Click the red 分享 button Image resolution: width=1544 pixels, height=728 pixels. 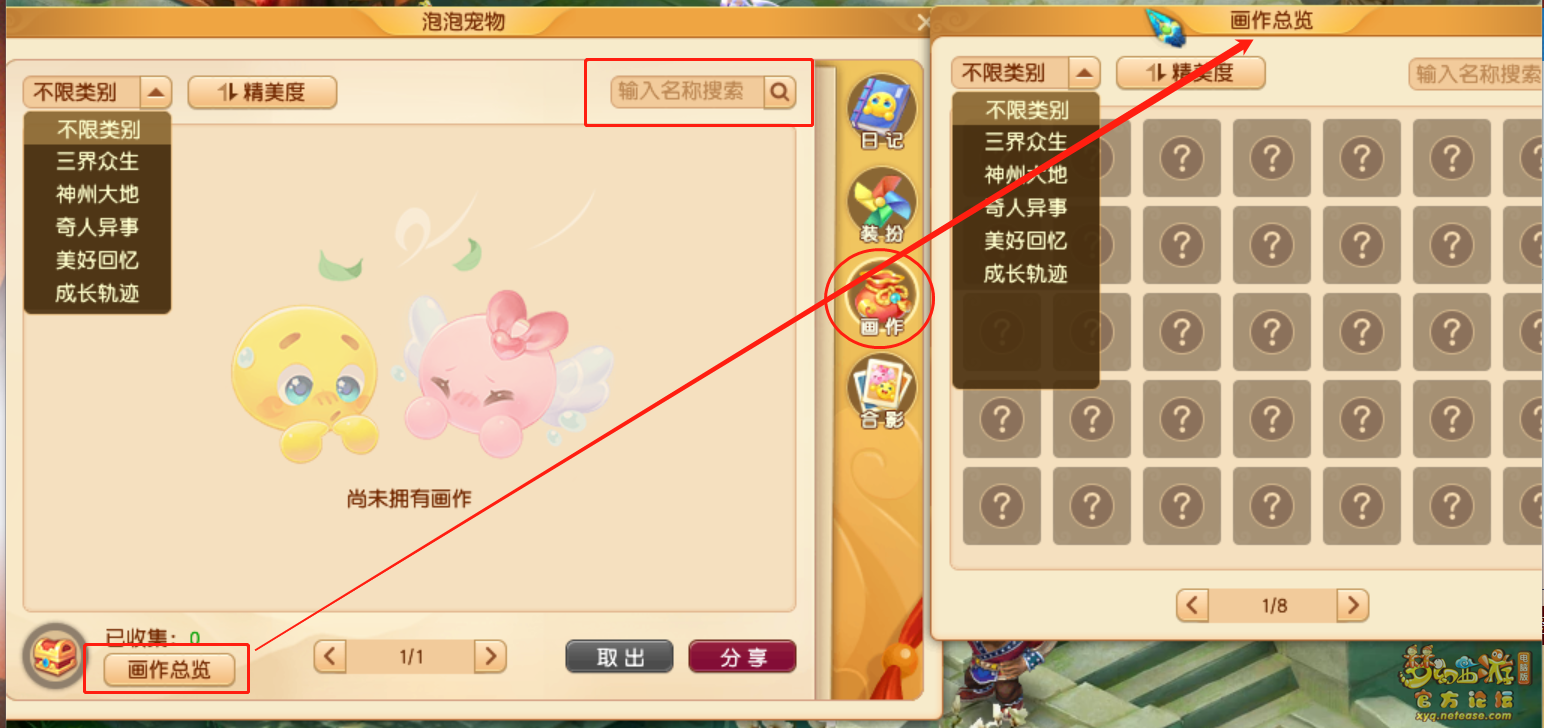(x=742, y=657)
